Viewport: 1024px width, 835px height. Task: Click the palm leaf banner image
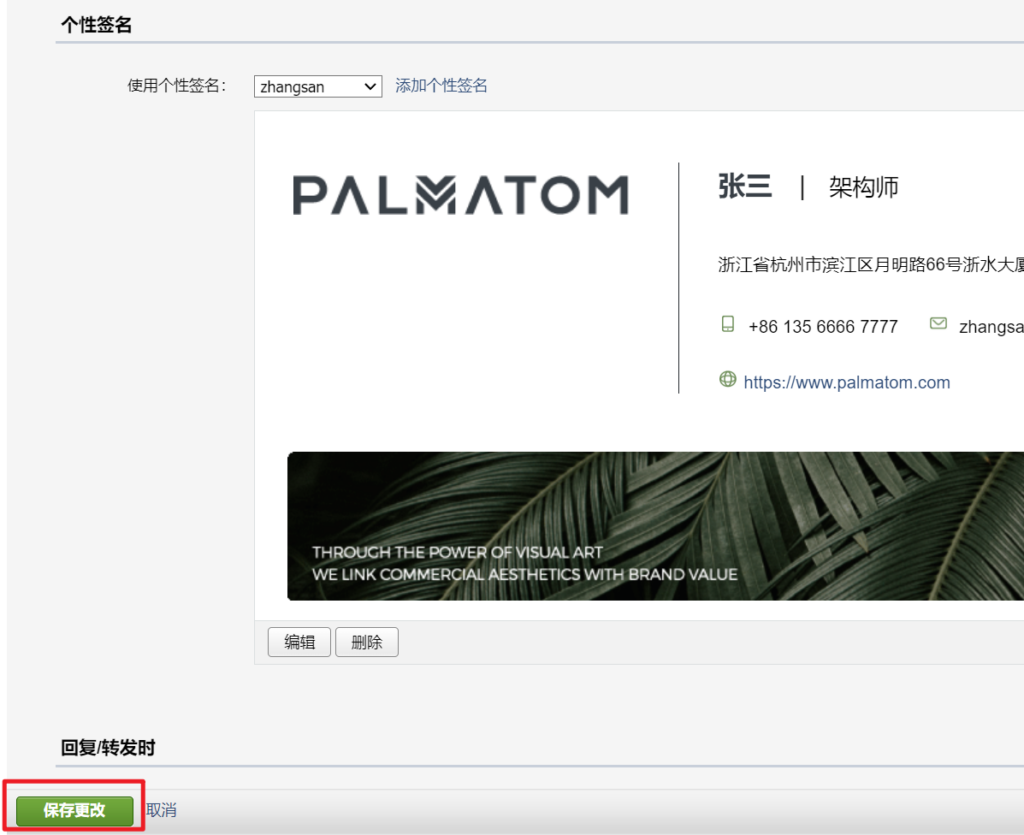[x=656, y=526]
